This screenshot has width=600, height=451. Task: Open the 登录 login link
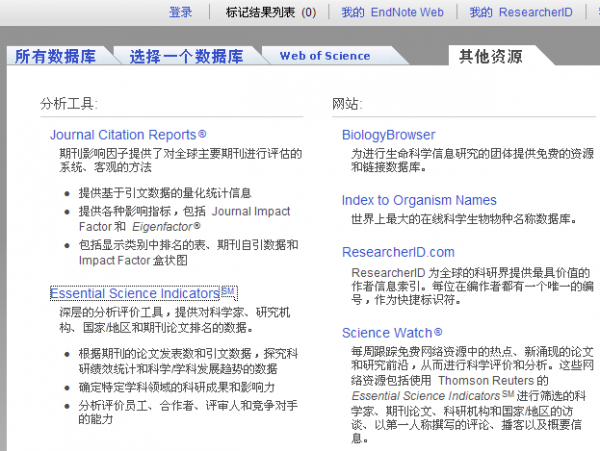pyautogui.click(x=181, y=12)
